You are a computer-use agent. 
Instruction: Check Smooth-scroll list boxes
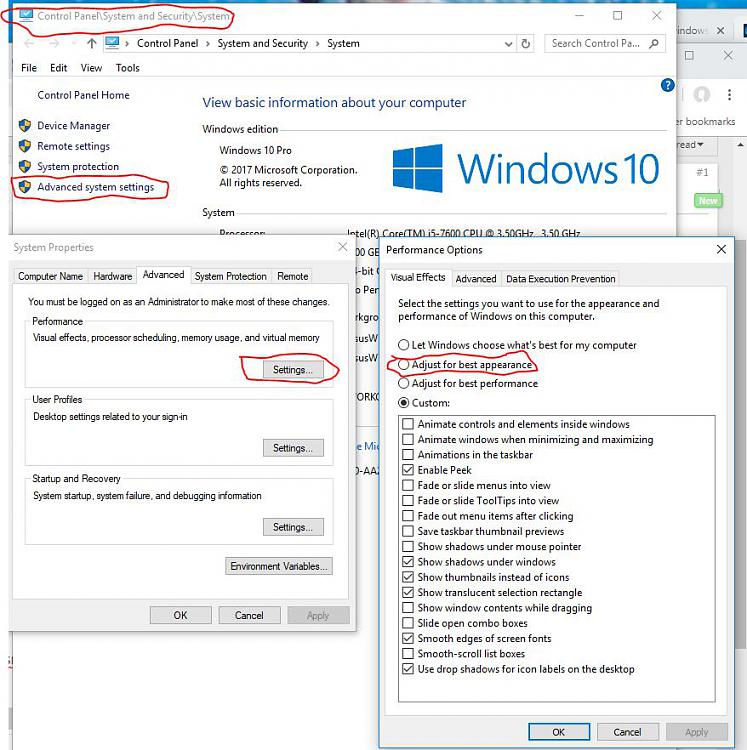(x=408, y=653)
